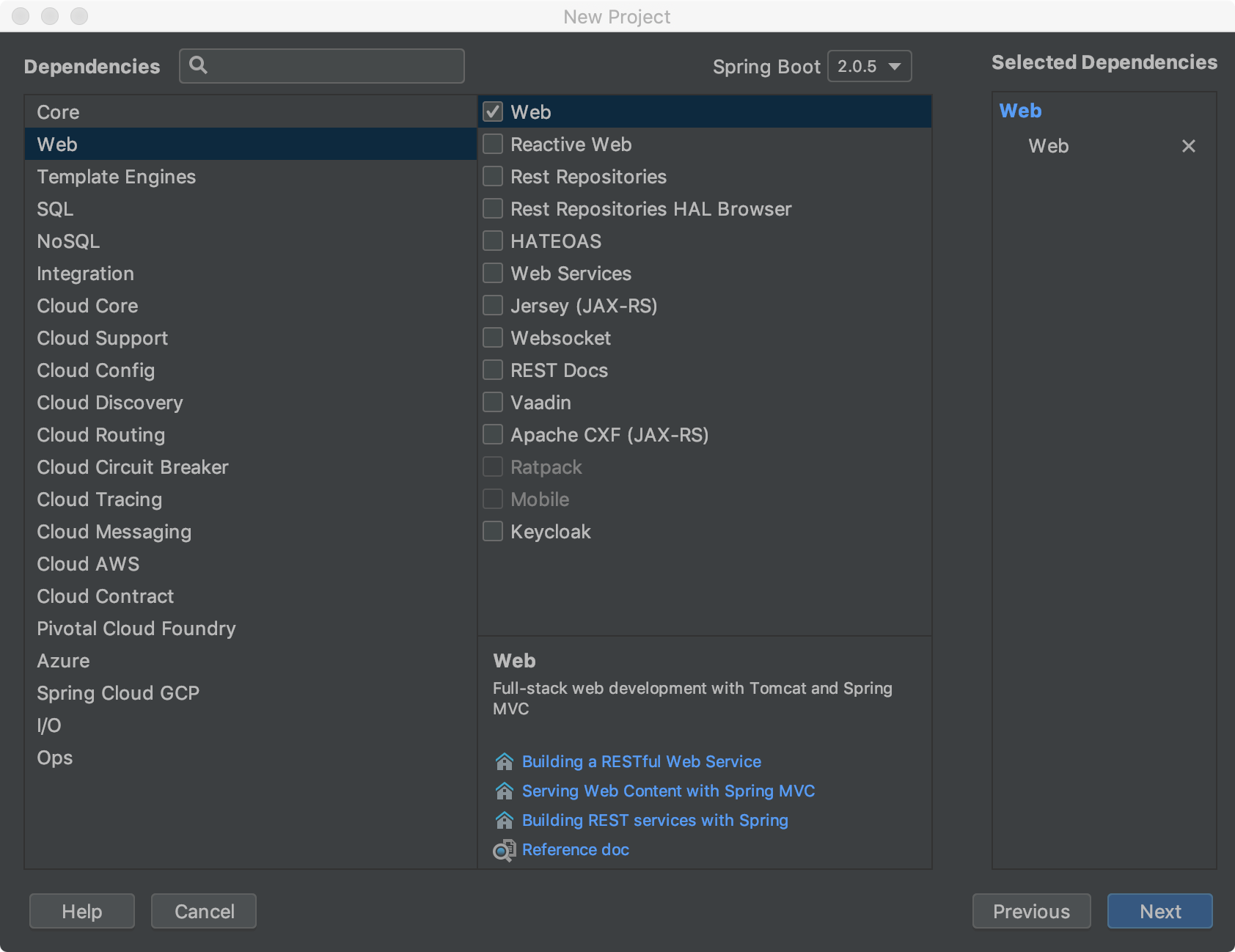Screen dimensions: 1235x952
Task: Click the guide icon beside Building REST services
Action: tap(504, 821)
